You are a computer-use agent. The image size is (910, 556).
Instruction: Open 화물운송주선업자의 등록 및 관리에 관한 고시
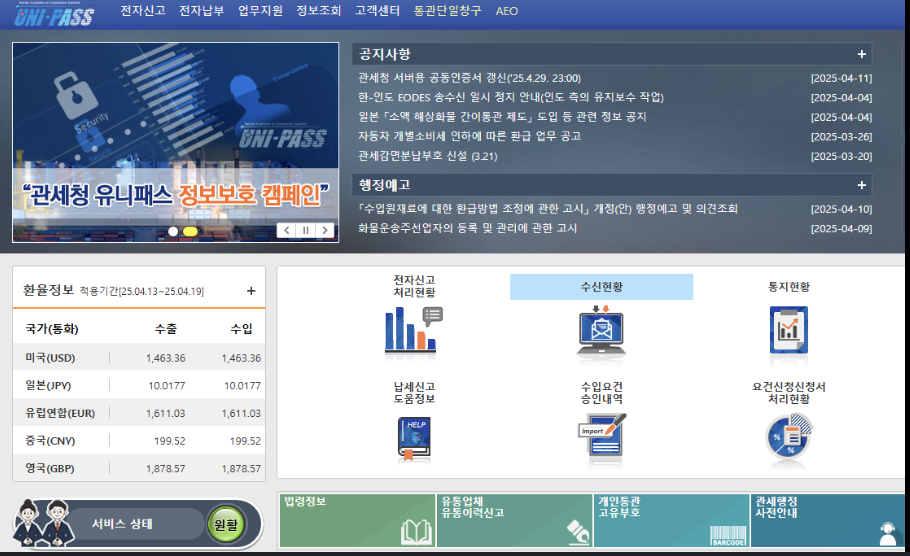467,228
